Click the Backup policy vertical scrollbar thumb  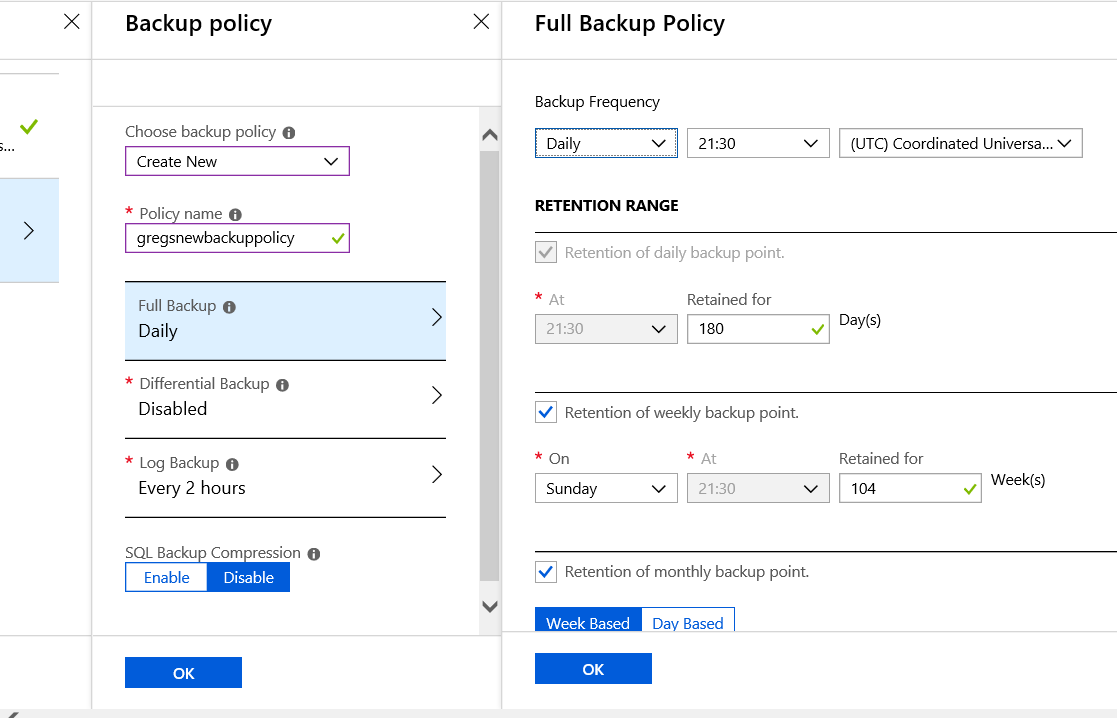(x=489, y=365)
